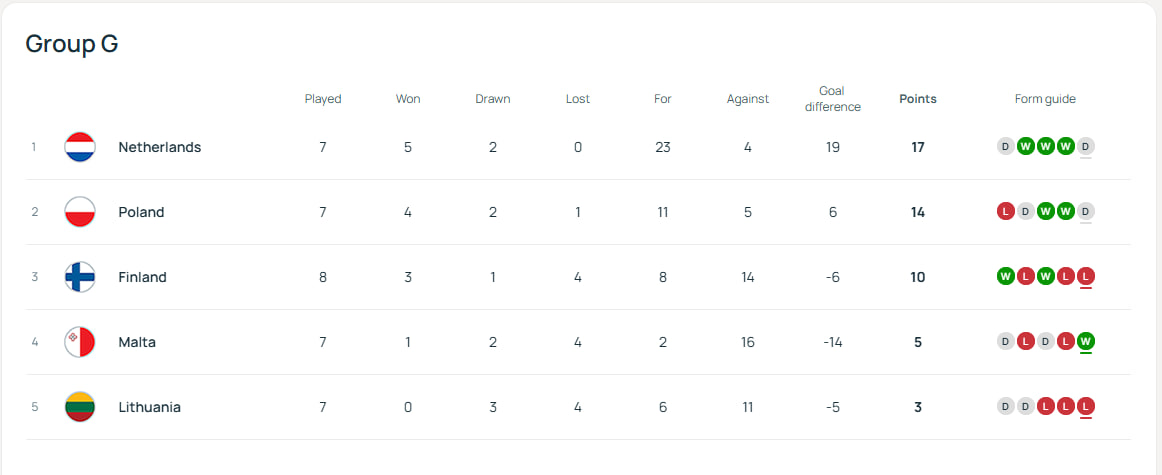Click Poland's first red loss badge
Image resolution: width=1162 pixels, height=475 pixels.
coord(1005,212)
